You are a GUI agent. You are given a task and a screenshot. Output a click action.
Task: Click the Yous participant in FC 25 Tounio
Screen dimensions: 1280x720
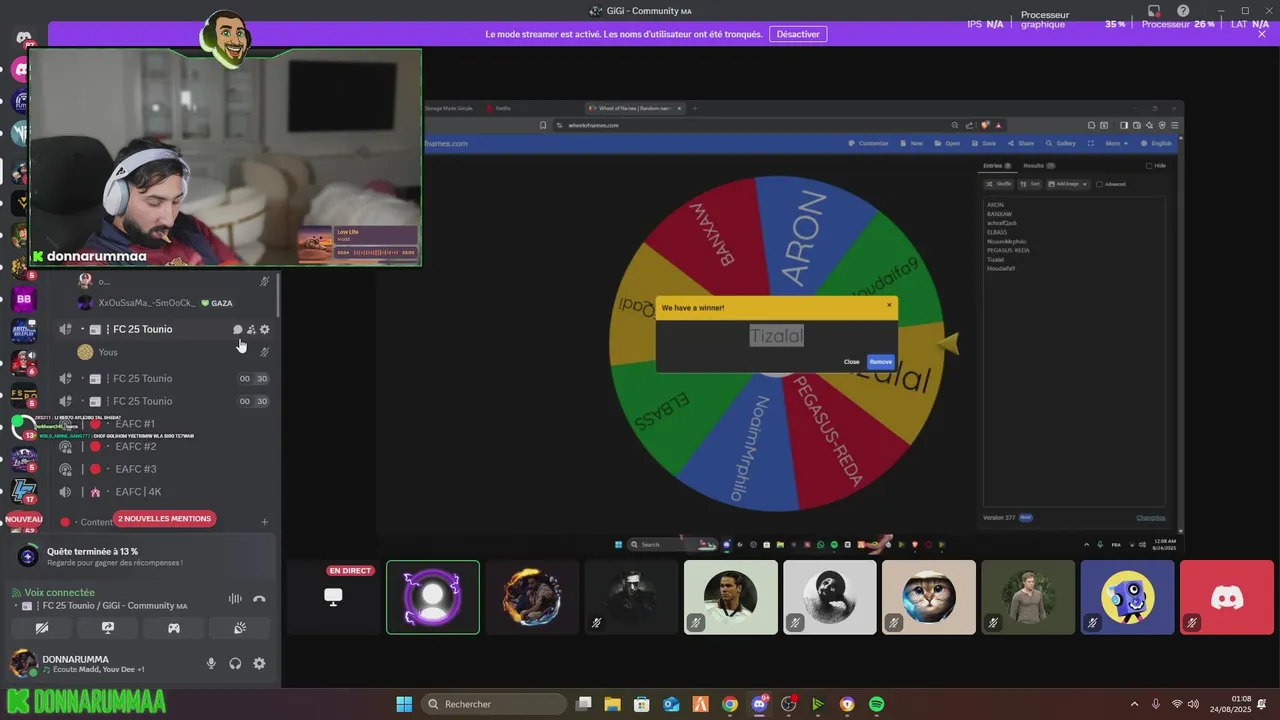tap(108, 352)
